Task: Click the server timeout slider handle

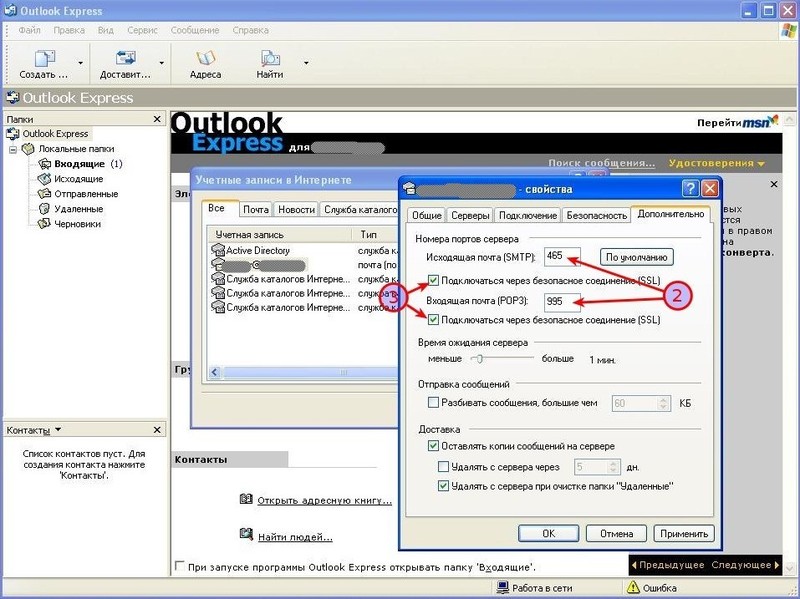Action: click(x=479, y=359)
